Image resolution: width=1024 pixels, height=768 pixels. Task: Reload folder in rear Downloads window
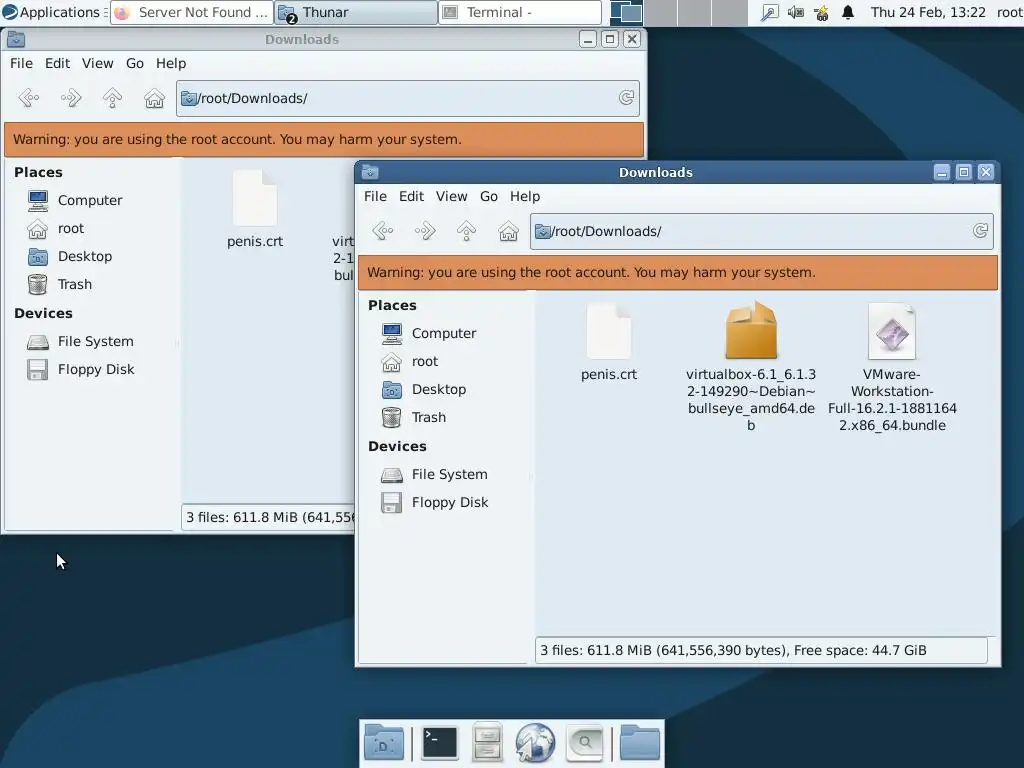click(626, 97)
